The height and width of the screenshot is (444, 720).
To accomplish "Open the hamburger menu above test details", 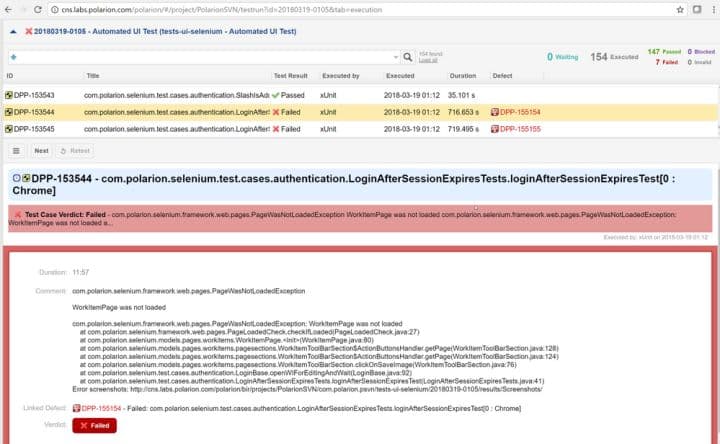I will 16,151.
